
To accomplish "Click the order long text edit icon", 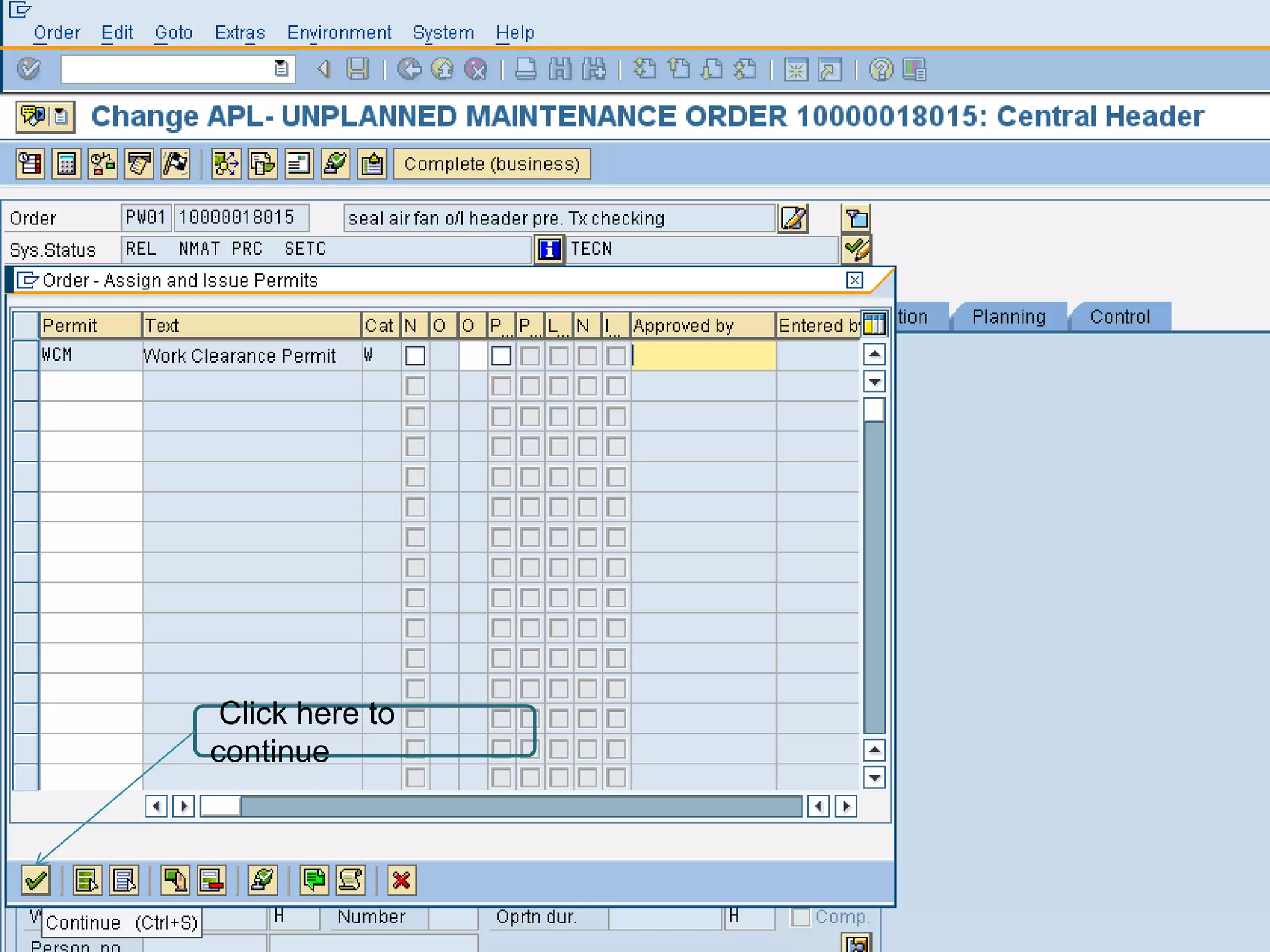I will (793, 219).
